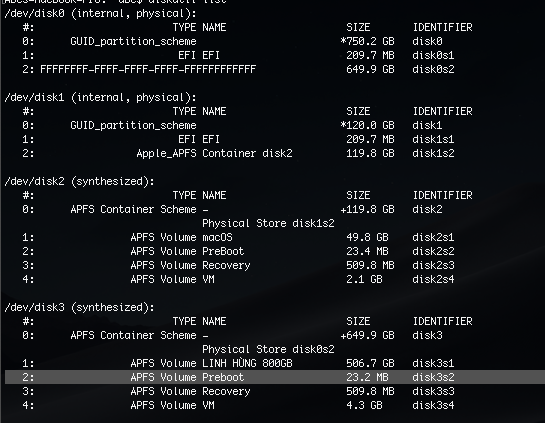Screen dimensions: 545x423
Task: Click the *750.2 GB size value
Action: point(367,41)
